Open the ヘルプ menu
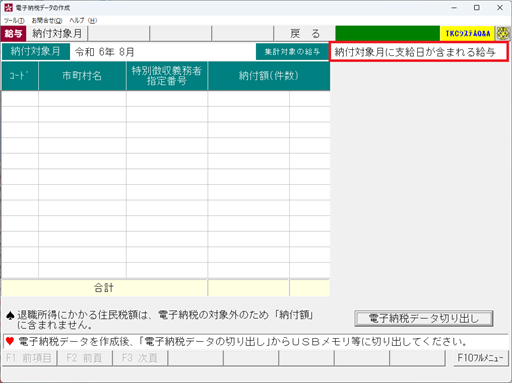Viewport: 512px width, 383px height. (83, 21)
